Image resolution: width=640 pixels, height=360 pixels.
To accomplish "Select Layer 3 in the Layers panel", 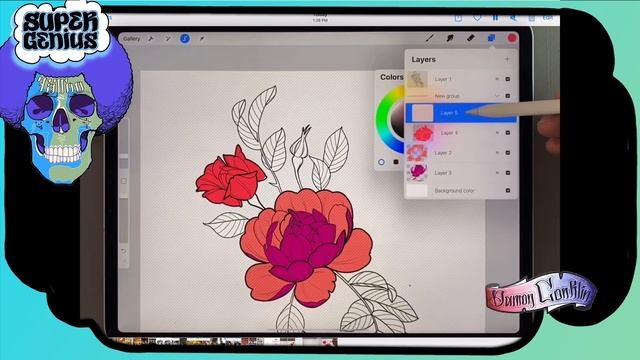I will point(461,173).
